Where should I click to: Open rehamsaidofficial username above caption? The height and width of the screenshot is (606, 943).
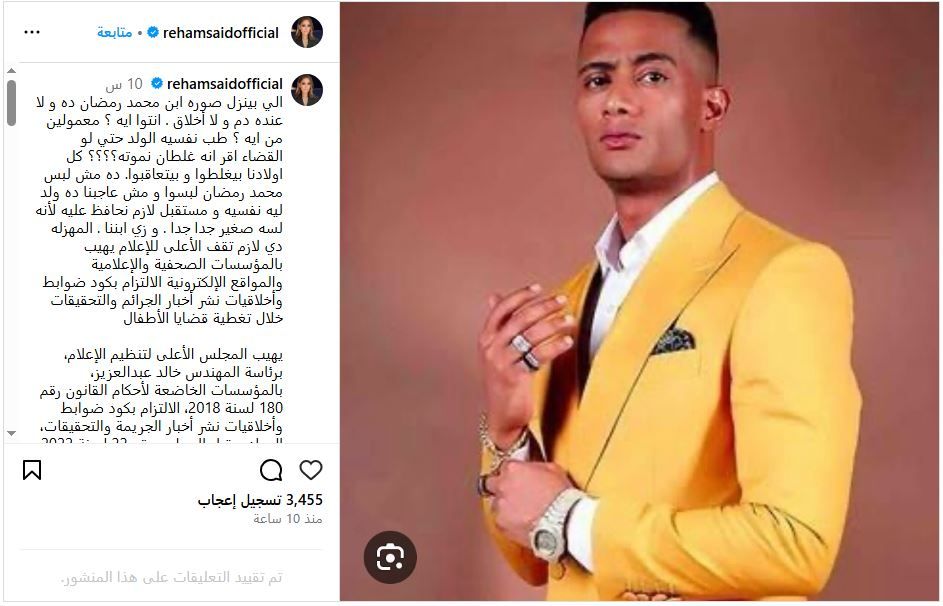[225, 83]
